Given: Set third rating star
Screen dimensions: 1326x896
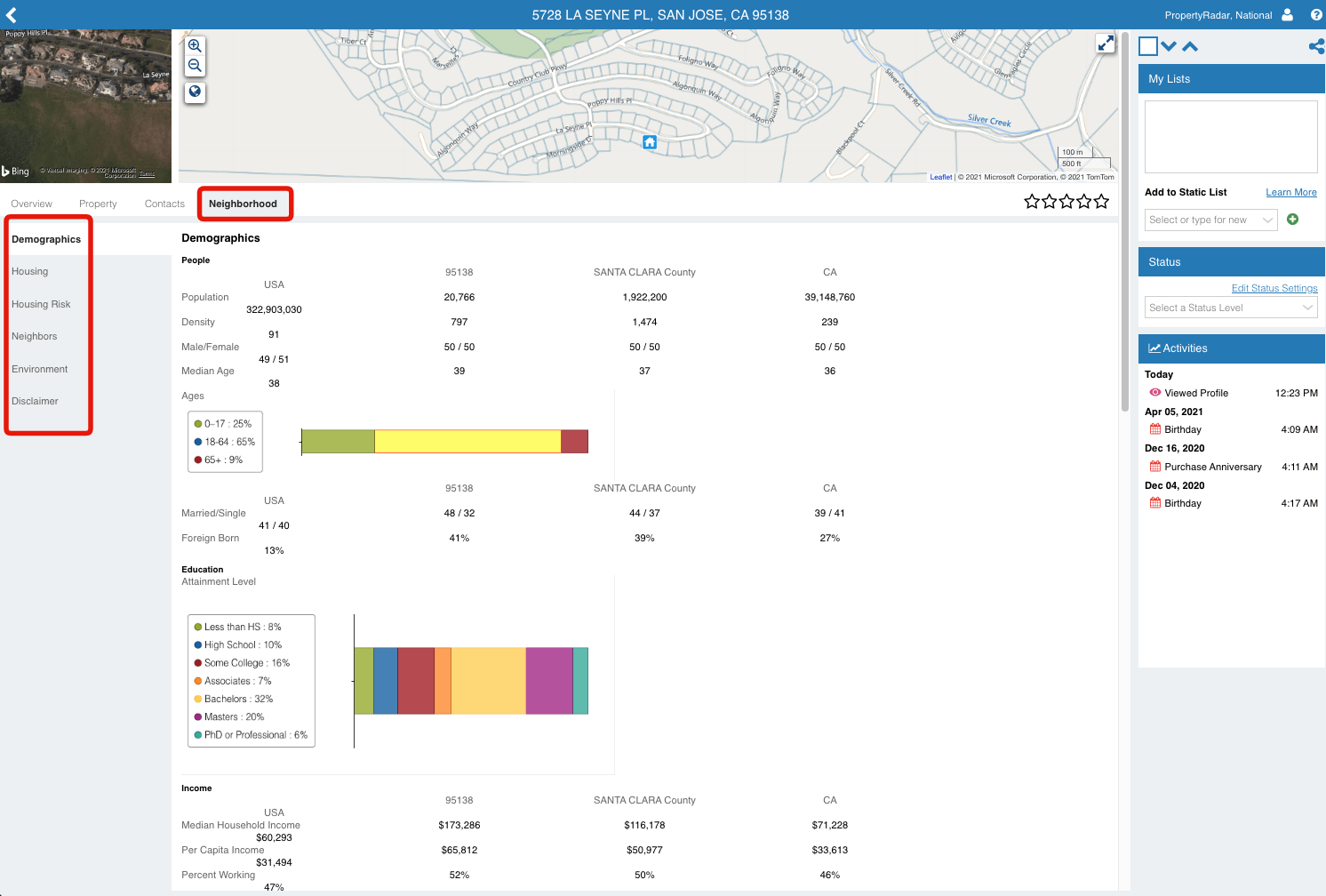Looking at the screenshot, I should coord(1066,202).
